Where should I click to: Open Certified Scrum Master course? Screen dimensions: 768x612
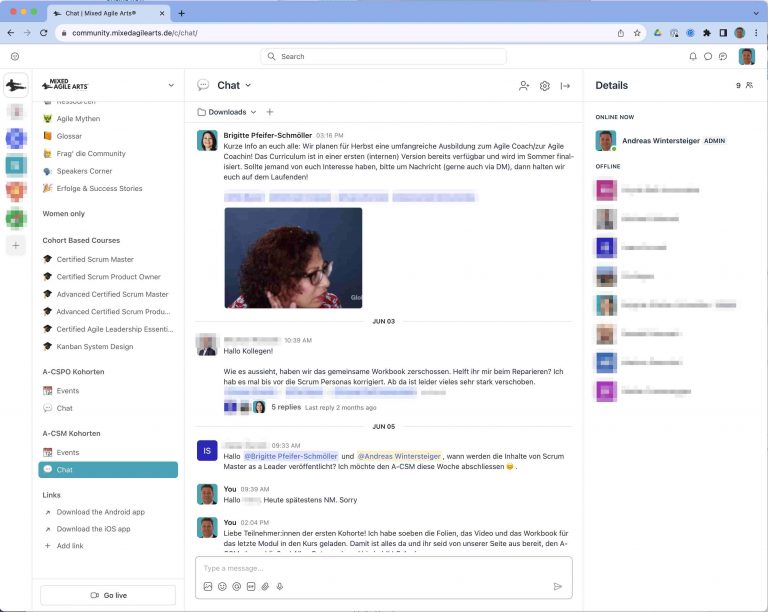(94, 259)
